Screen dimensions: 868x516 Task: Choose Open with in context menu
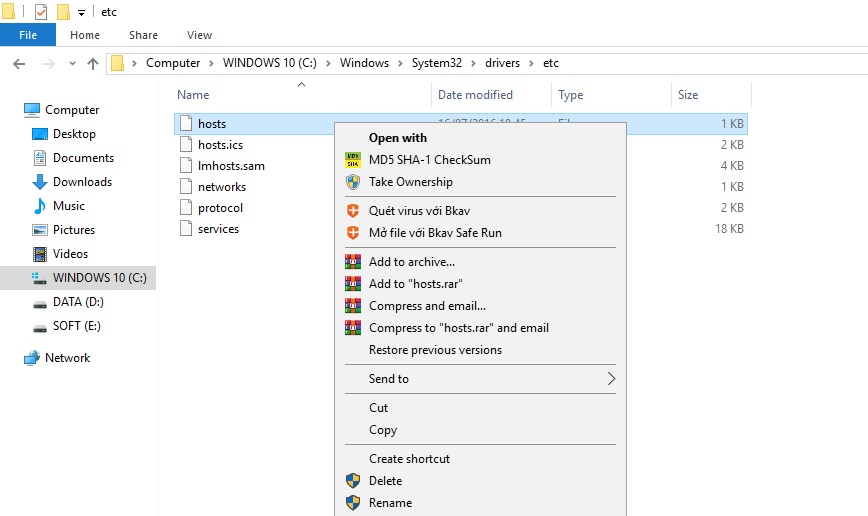[x=480, y=138]
